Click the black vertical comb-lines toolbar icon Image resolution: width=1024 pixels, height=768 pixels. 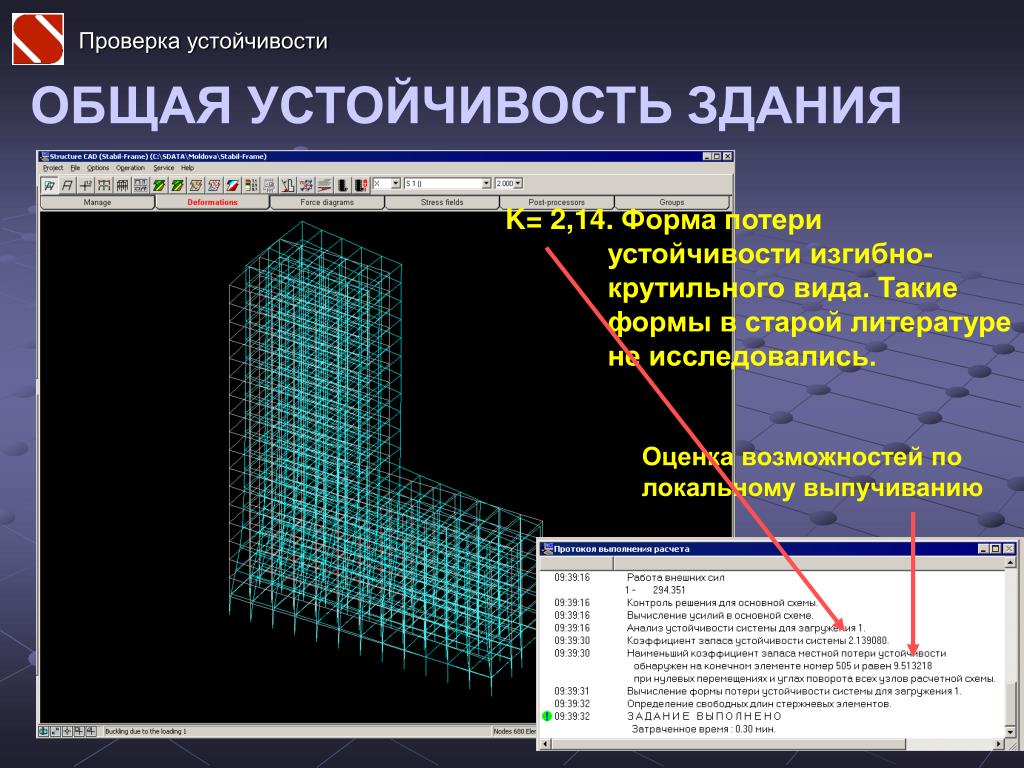[122, 185]
